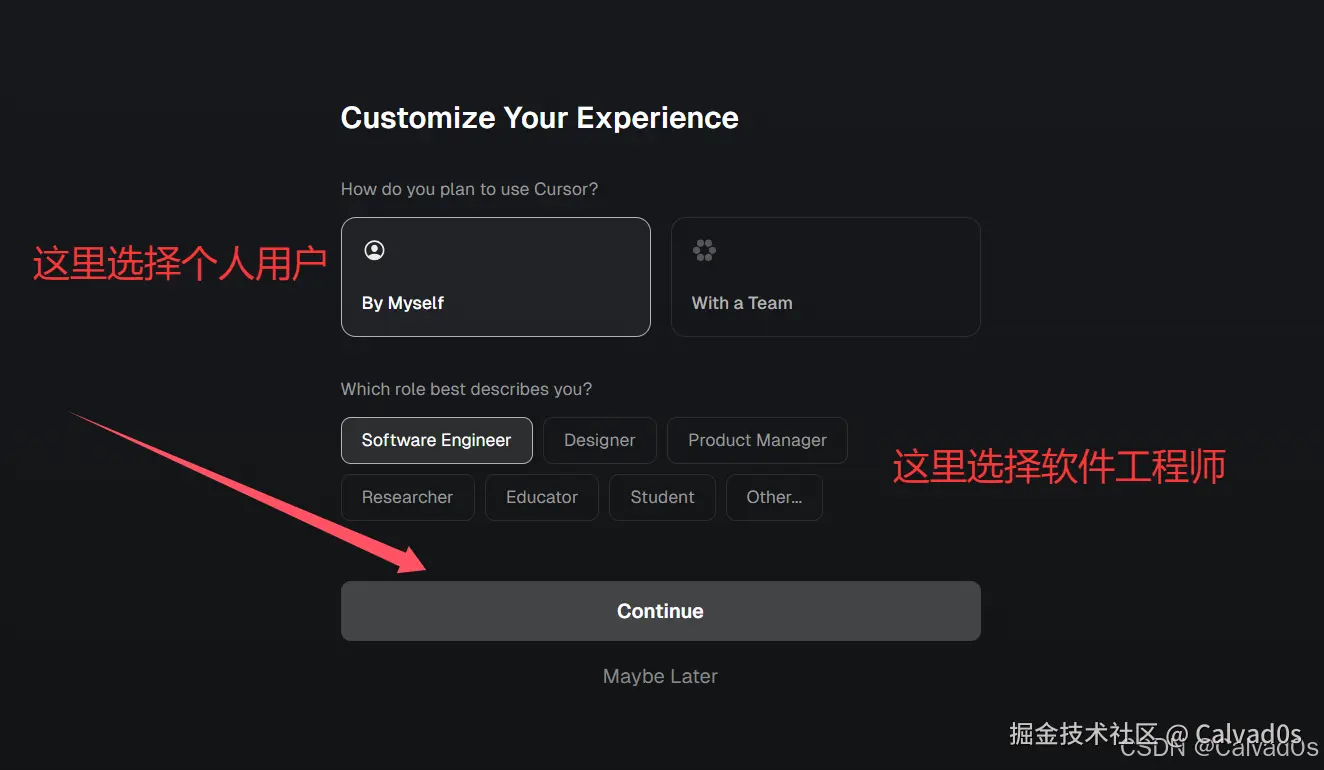Select the Researcher role option
1324x770 pixels.
click(408, 497)
